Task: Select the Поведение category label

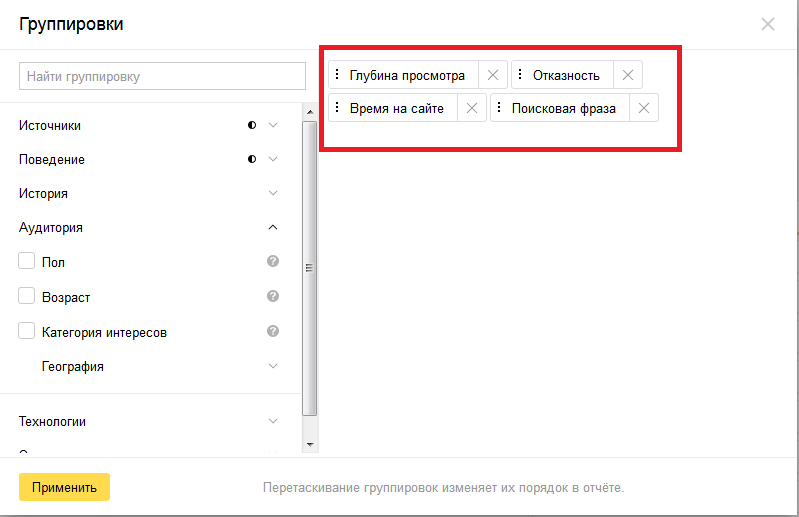Action: 52,160
